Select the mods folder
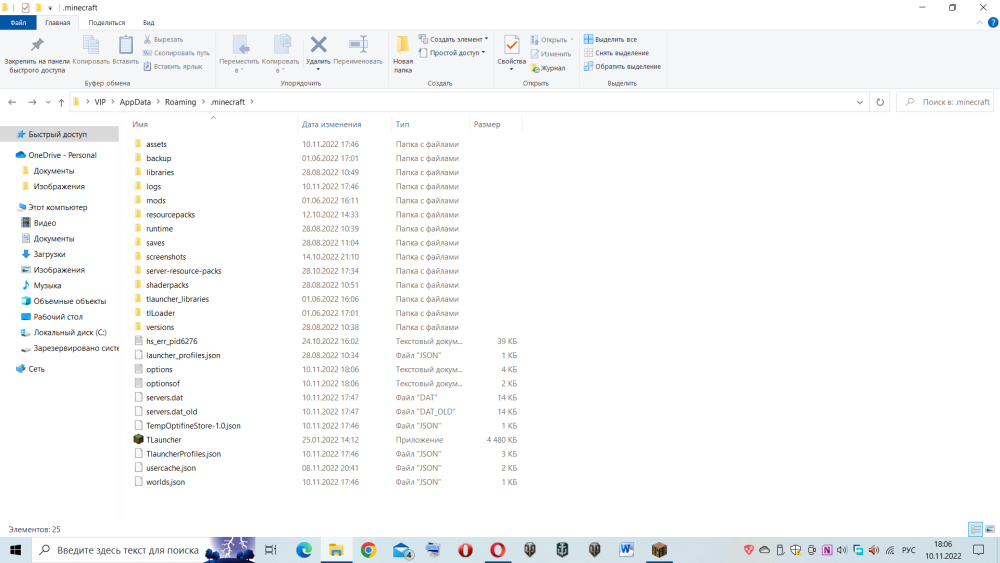The width and height of the screenshot is (1000, 563). [156, 200]
